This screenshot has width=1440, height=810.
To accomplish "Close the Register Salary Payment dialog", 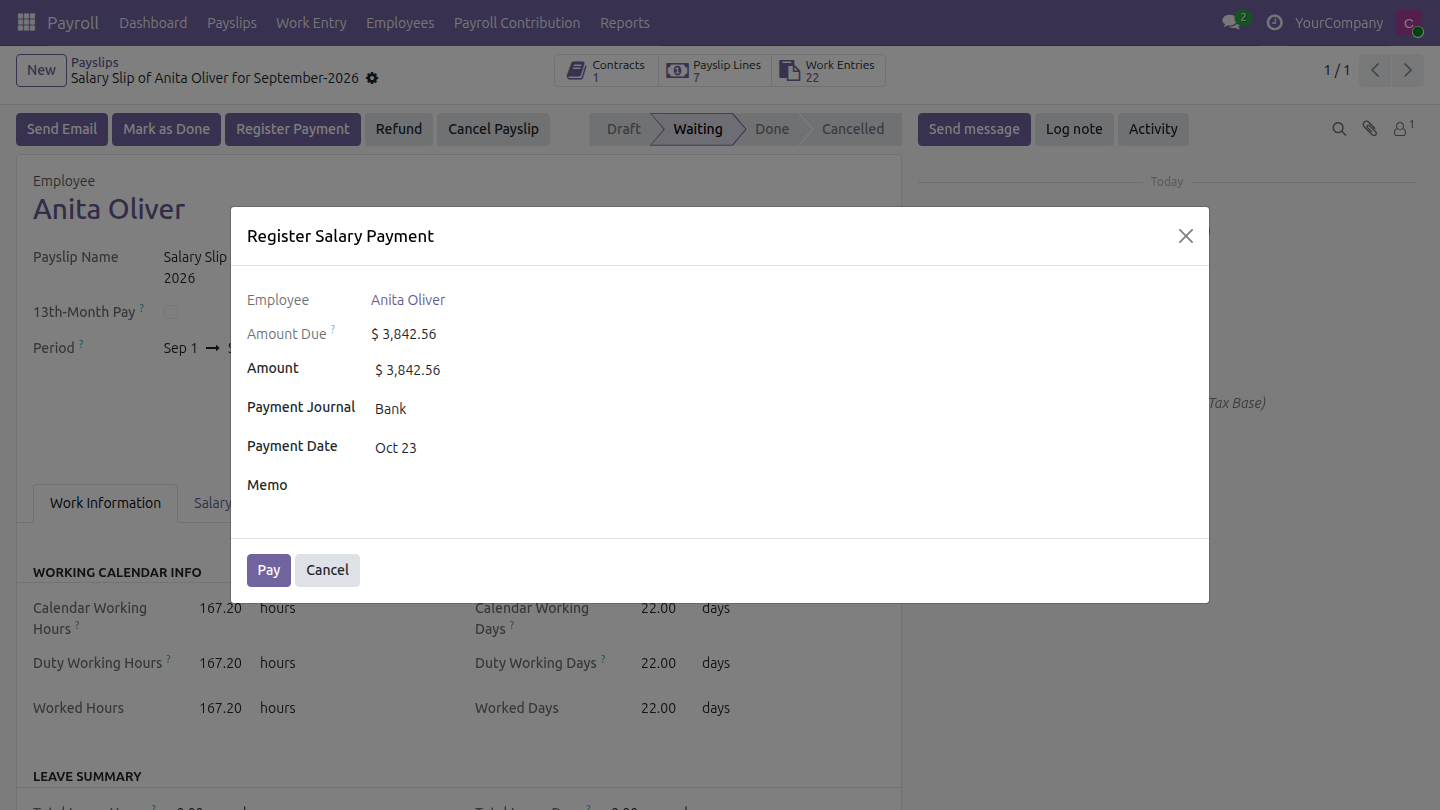I will (1186, 236).
